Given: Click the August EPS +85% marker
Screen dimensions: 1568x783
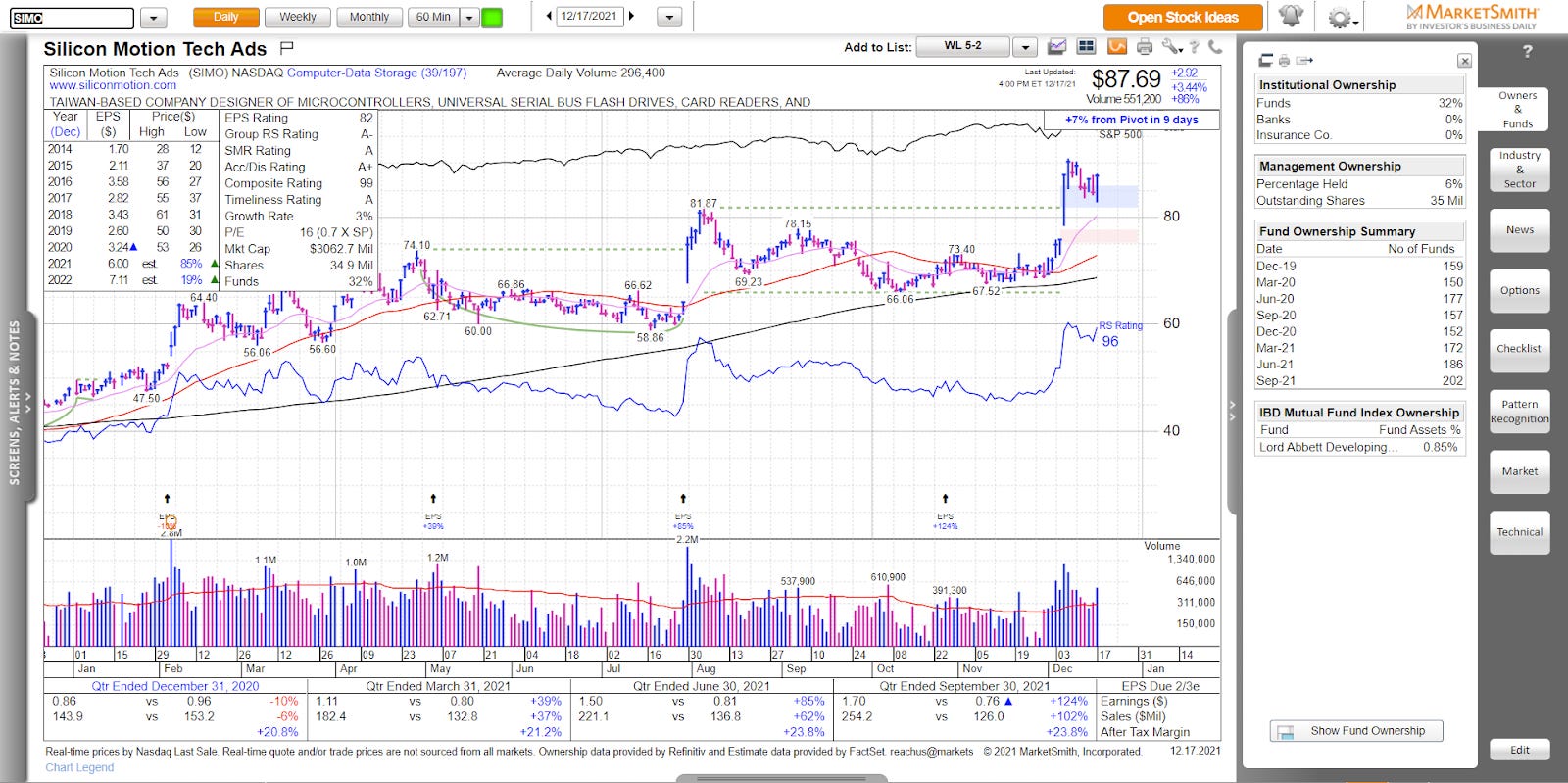Looking at the screenshot, I should pos(683,520).
